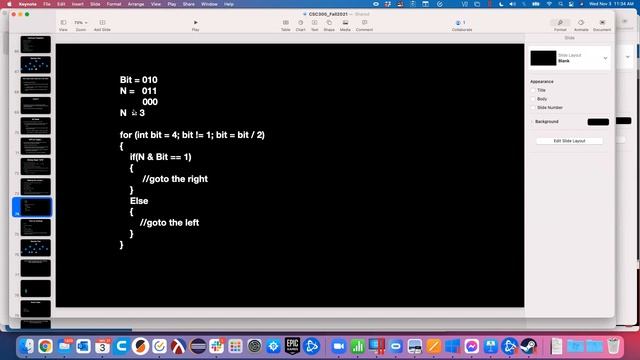Enable the Slide Number checkbox
The width and height of the screenshot is (640, 360).
pyautogui.click(x=533, y=108)
